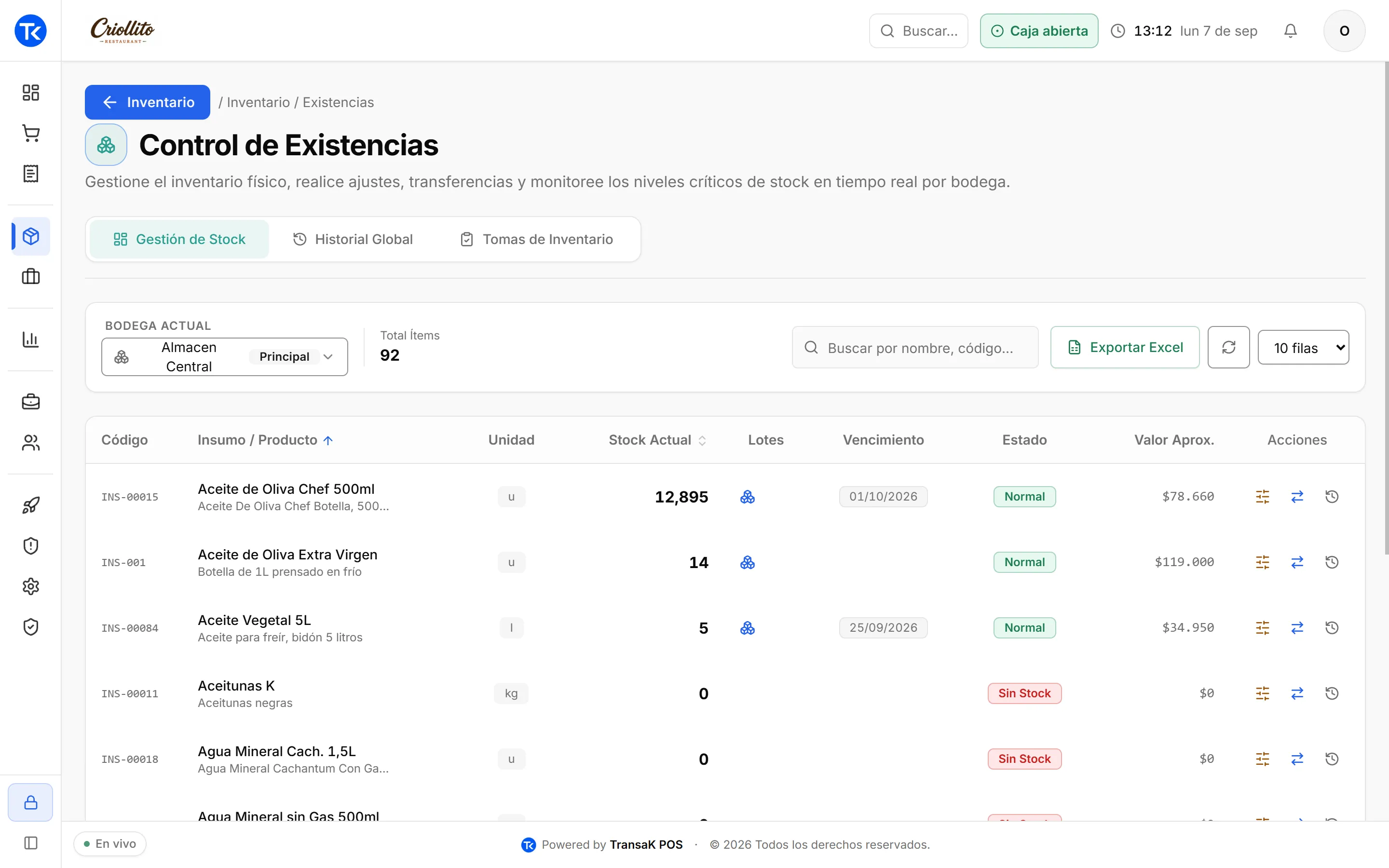Open the rocket sidebar icon
This screenshot has height=868, width=1389.
[30, 505]
